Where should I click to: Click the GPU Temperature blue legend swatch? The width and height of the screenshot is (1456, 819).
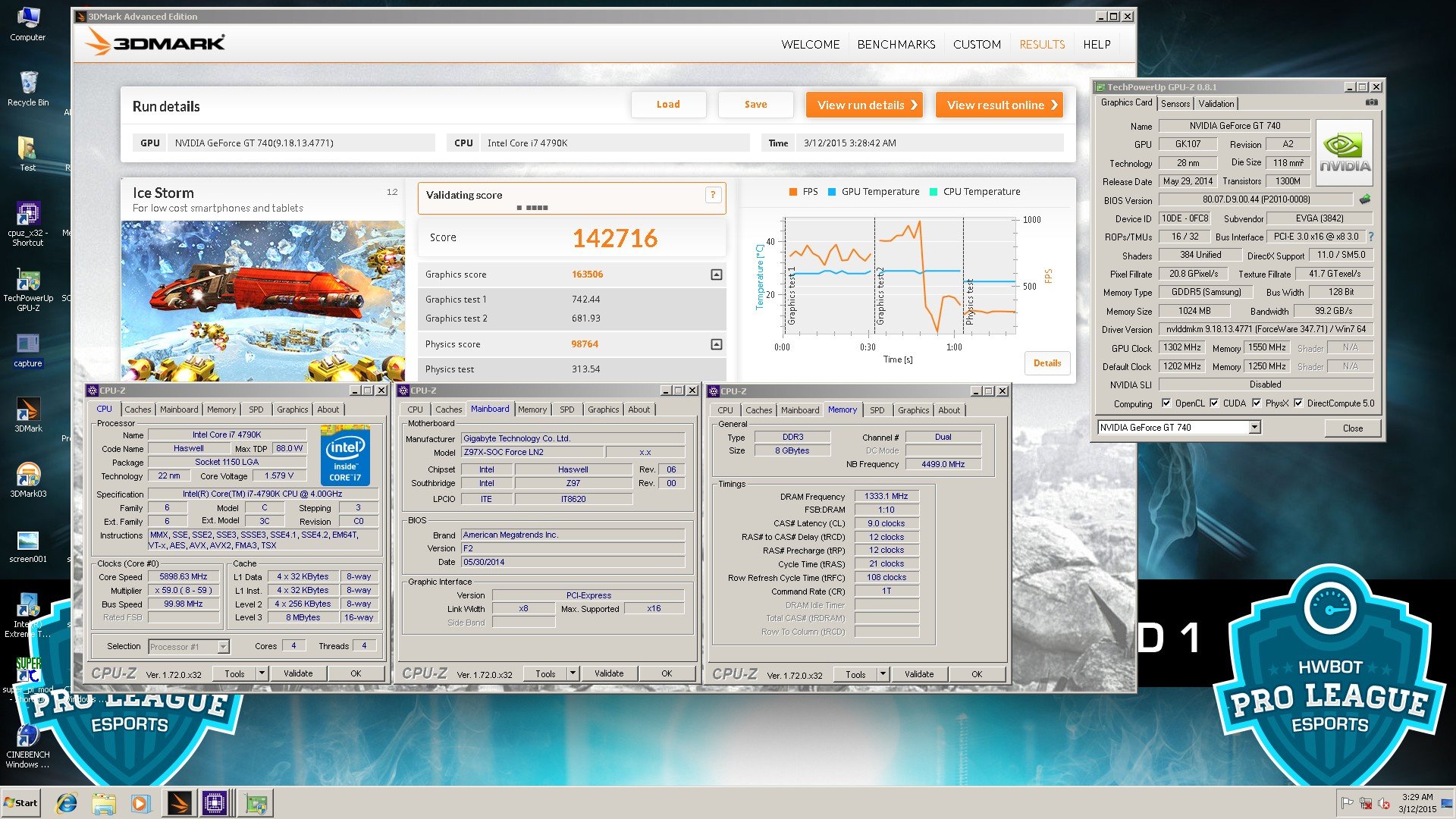[832, 192]
